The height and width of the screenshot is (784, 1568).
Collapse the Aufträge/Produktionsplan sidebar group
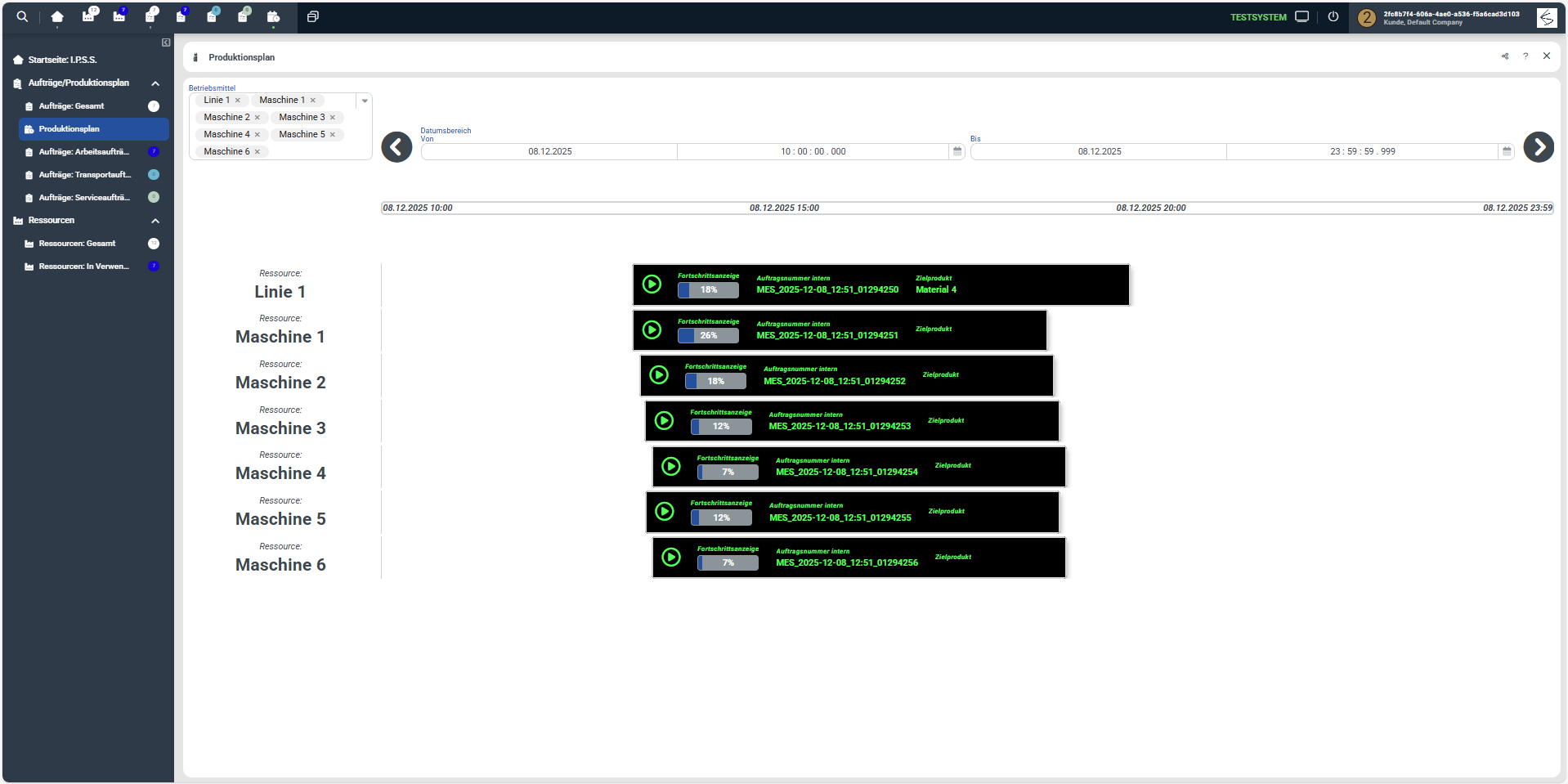pyautogui.click(x=155, y=83)
